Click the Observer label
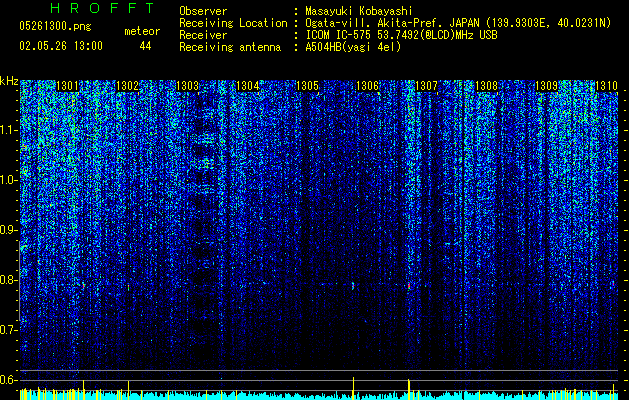Viewport: 629px width, 400px height. (203, 11)
